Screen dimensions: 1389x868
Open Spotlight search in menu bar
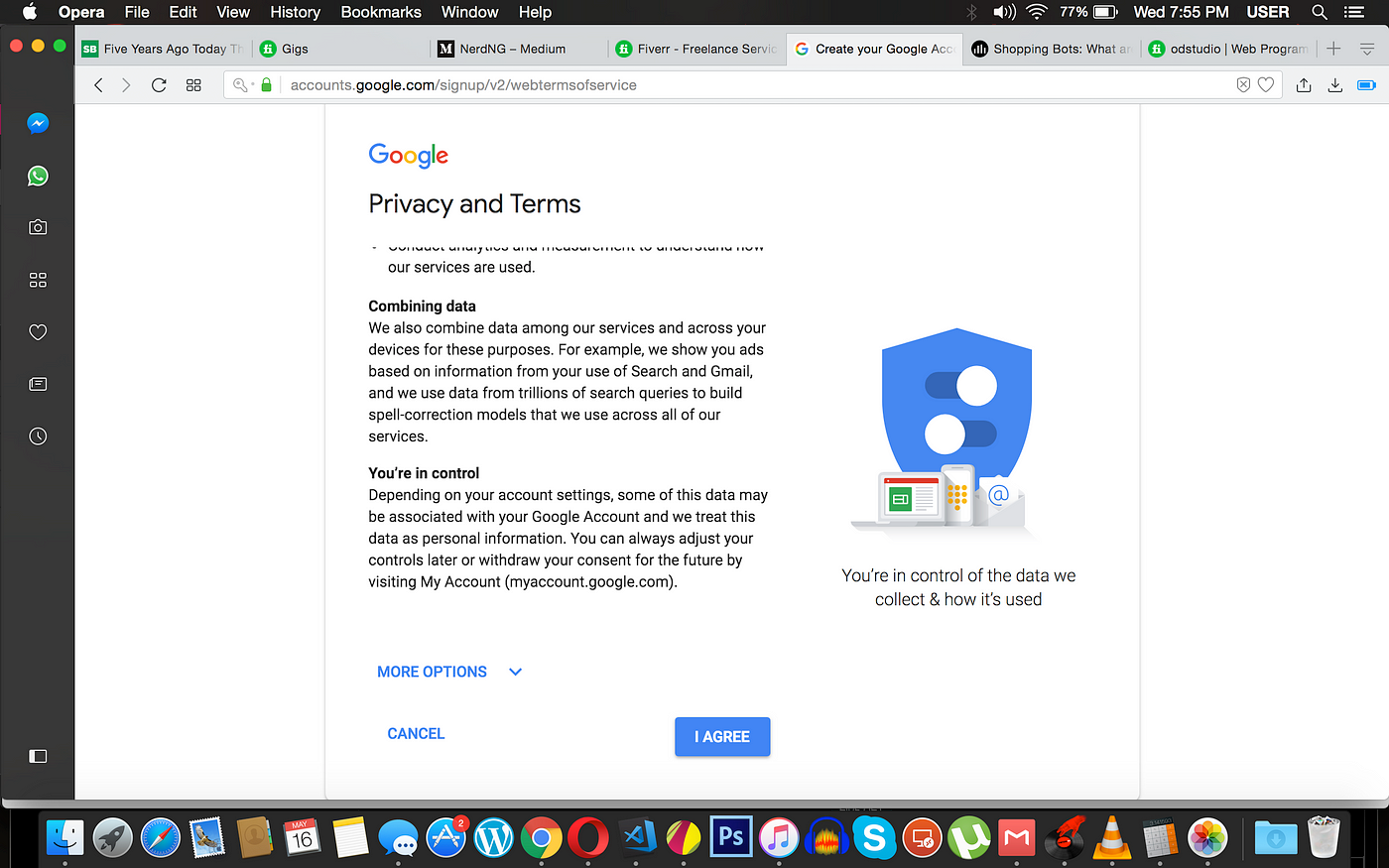click(x=1320, y=12)
